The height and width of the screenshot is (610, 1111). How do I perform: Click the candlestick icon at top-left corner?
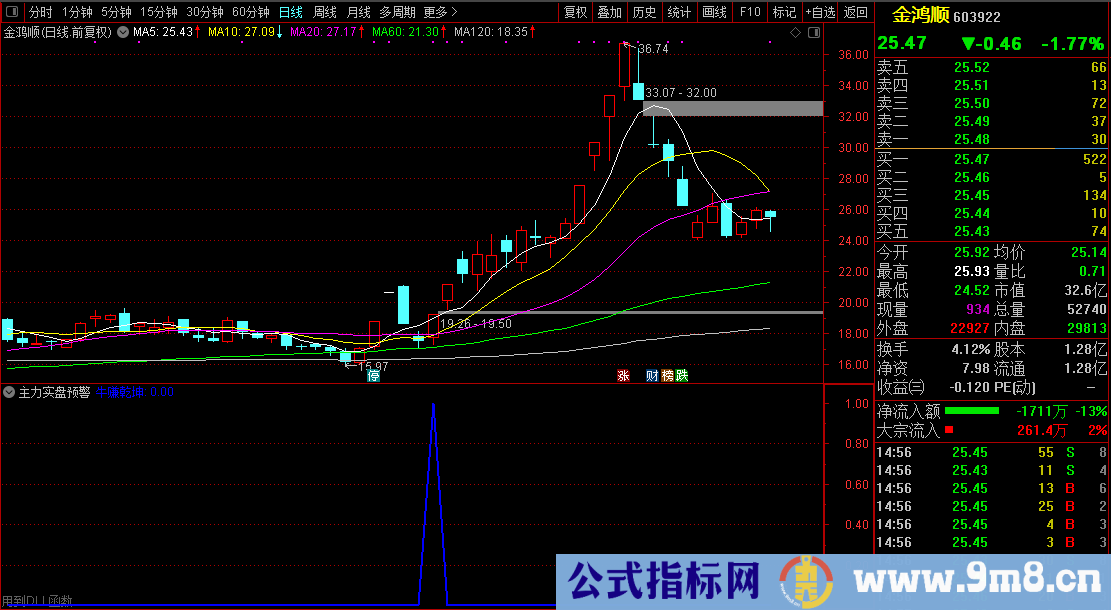[x=12, y=12]
